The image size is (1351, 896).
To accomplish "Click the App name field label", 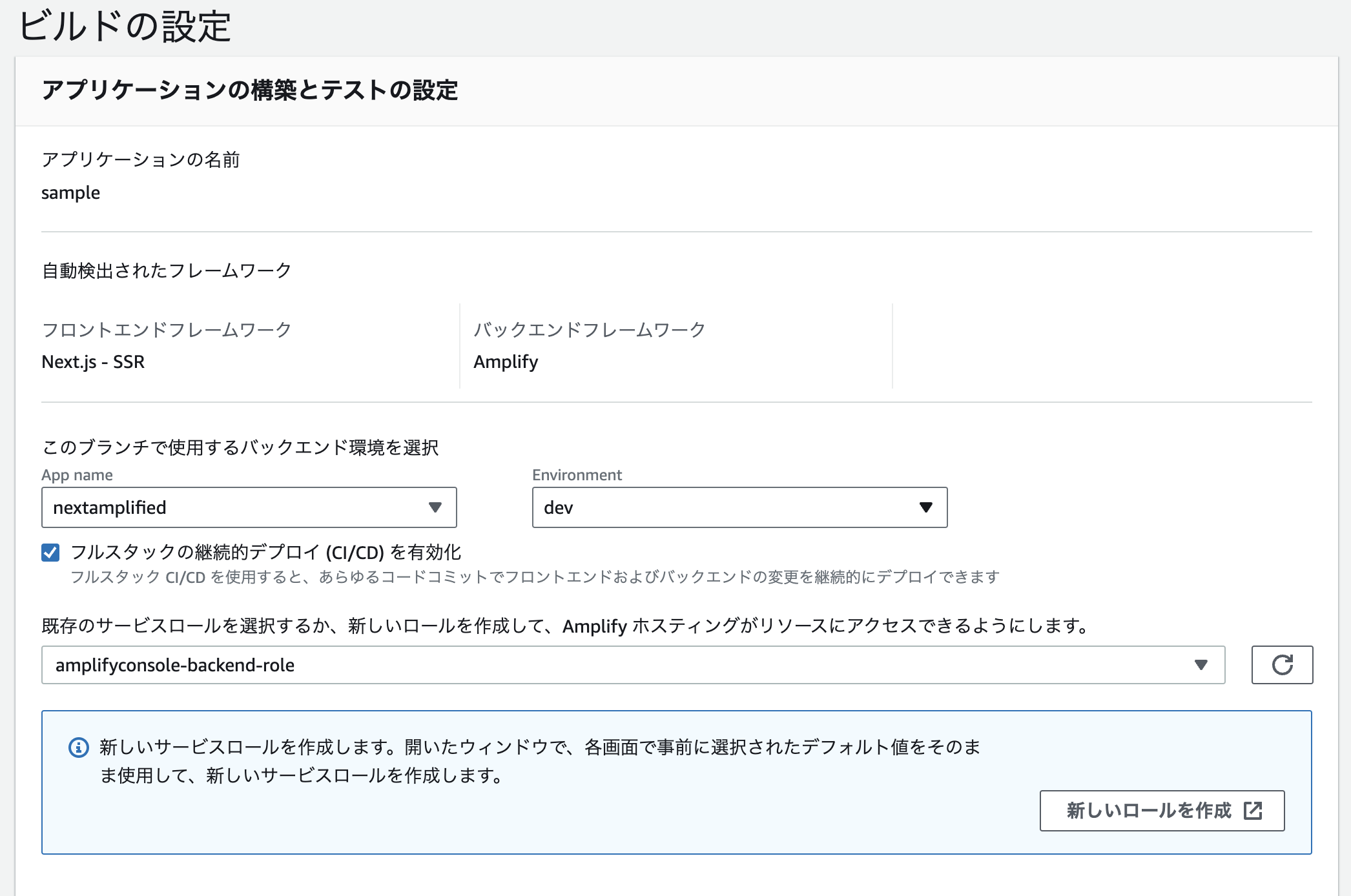I will click(x=77, y=475).
